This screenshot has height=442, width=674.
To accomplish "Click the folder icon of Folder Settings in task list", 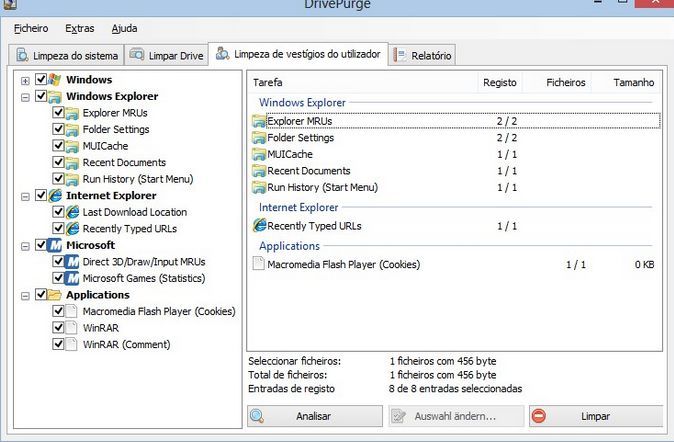I will click(x=259, y=138).
